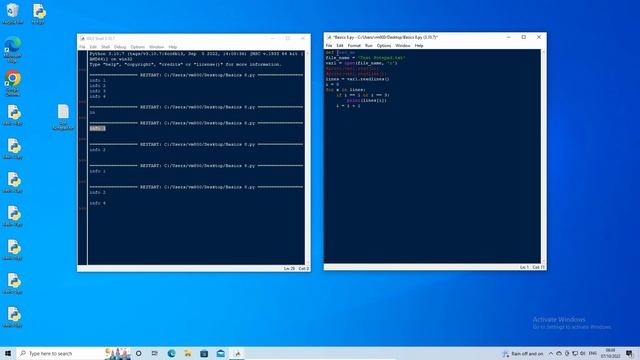Click the Ln Col status in shell window

(x=296, y=269)
